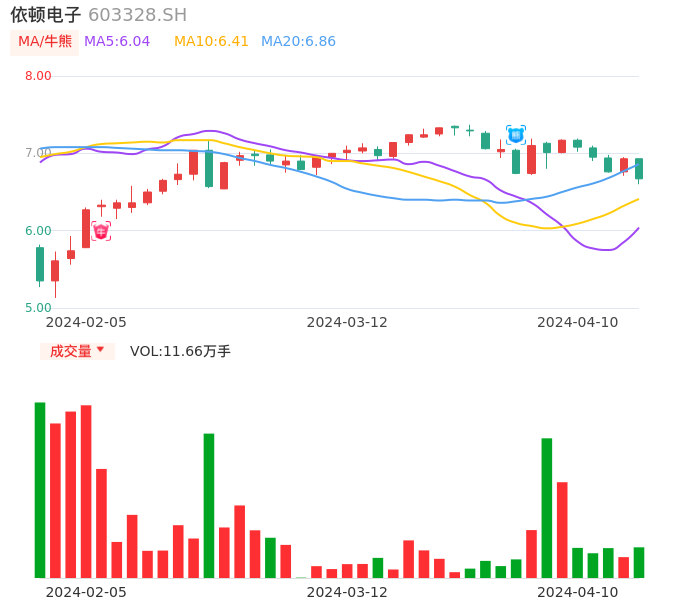Click the blue event marker icon near the price peak
This screenshot has height=606, width=686.
[516, 134]
